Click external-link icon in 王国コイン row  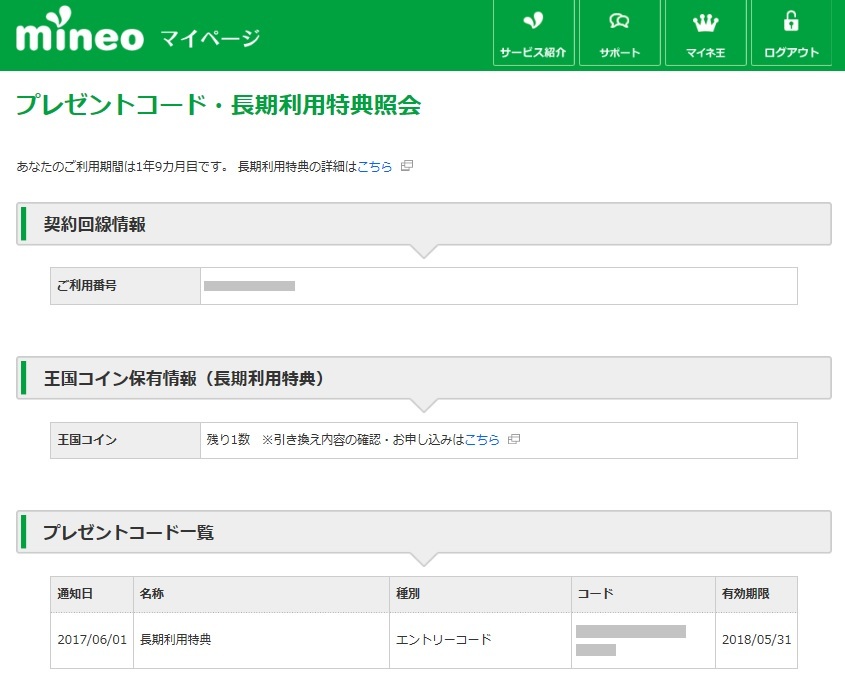pos(514,439)
